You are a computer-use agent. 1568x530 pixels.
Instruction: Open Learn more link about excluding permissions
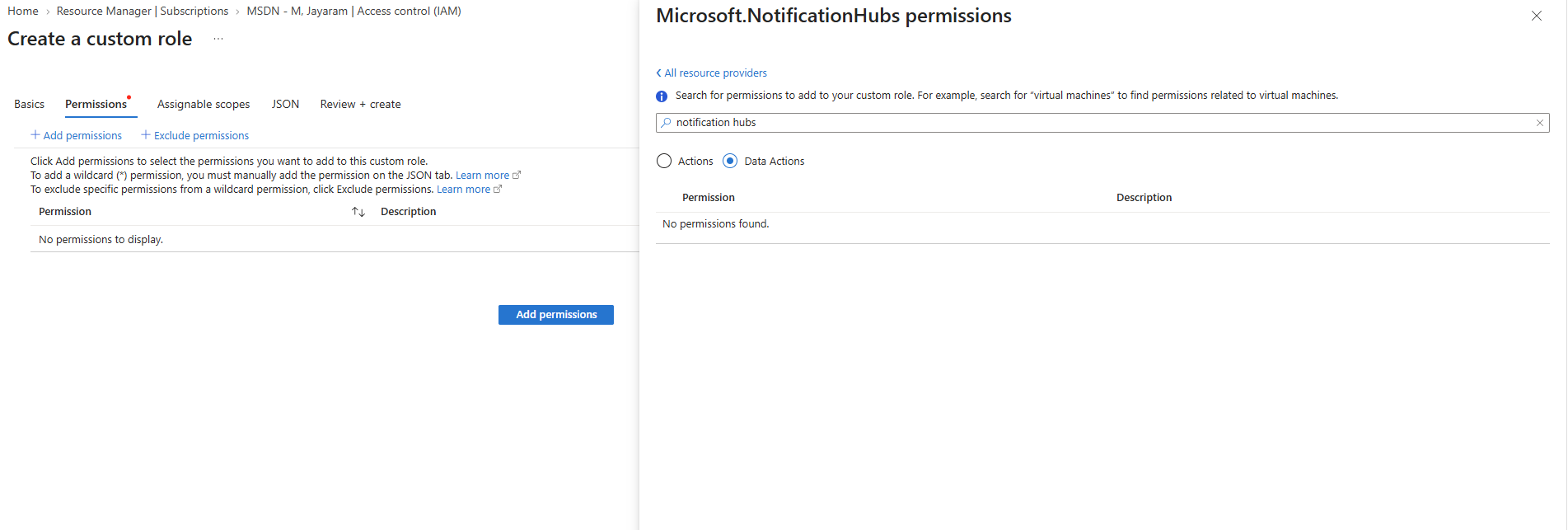point(469,190)
